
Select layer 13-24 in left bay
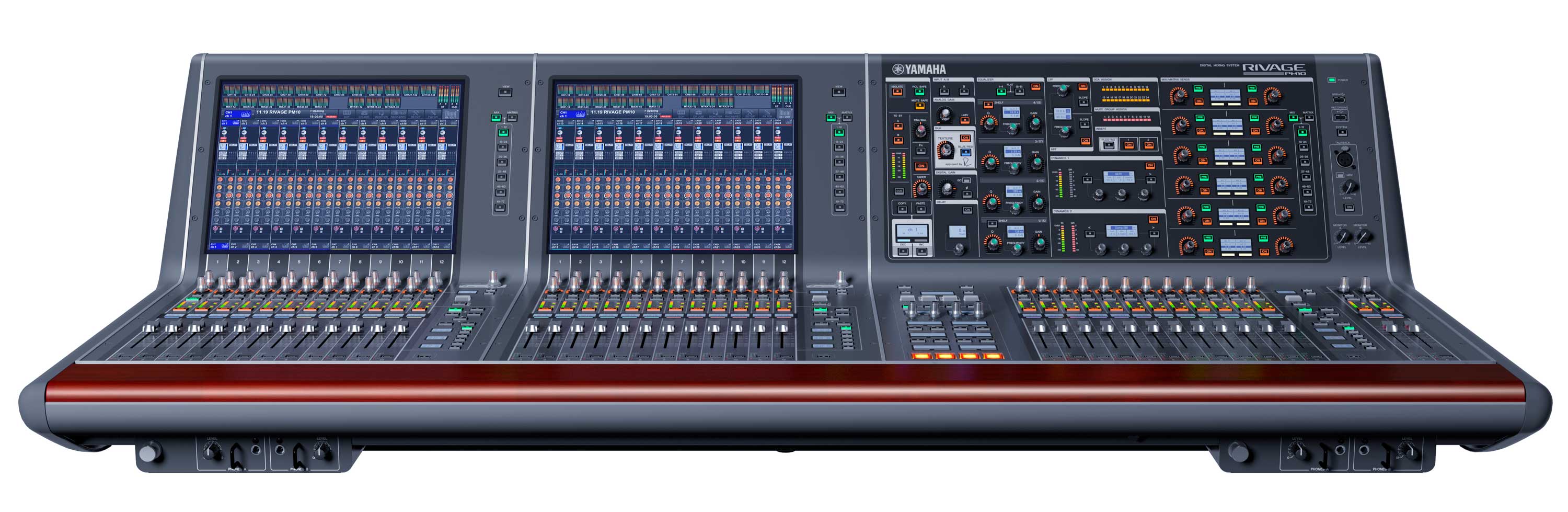pos(503,147)
